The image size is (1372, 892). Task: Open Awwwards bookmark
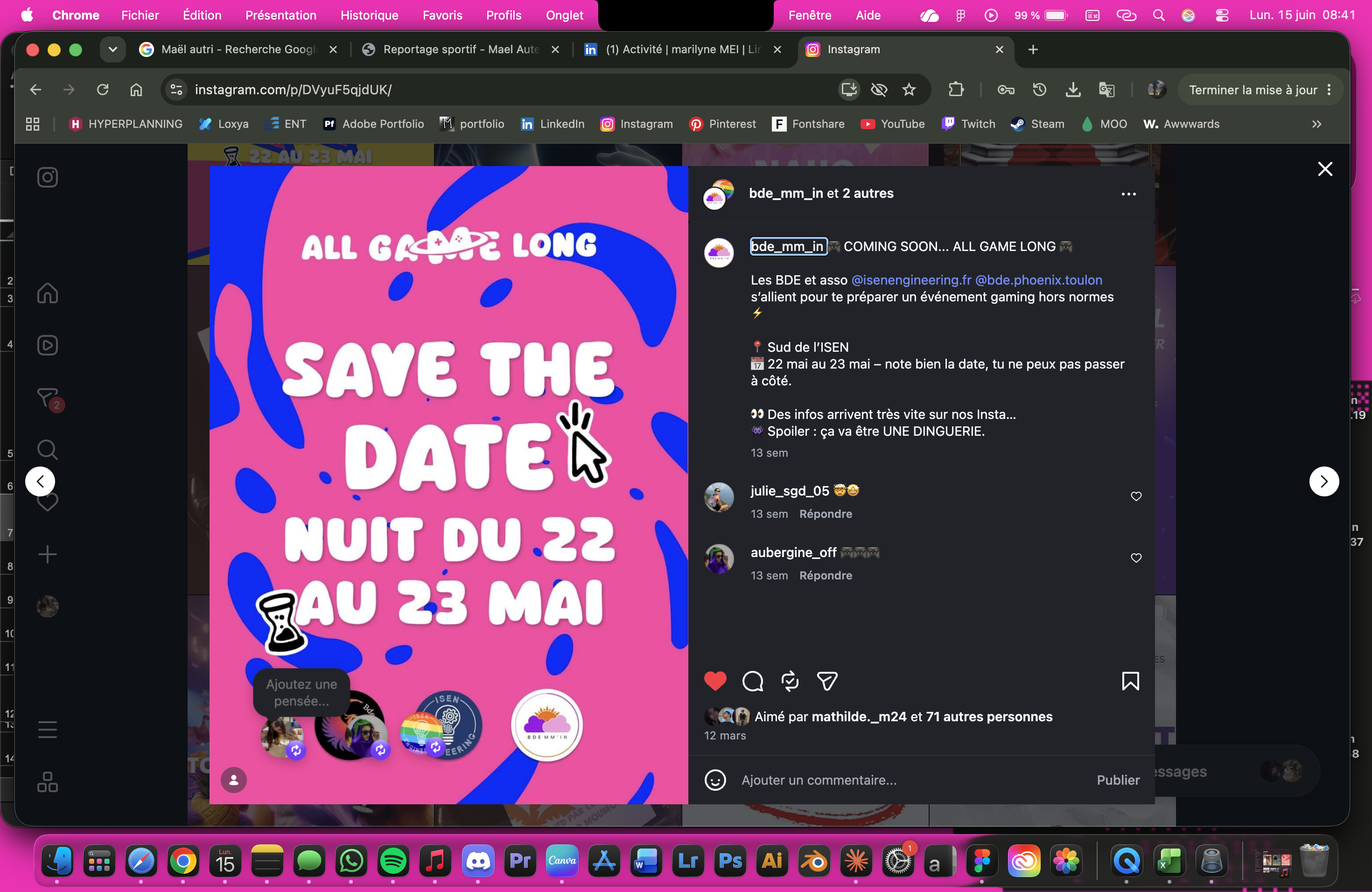pyautogui.click(x=1181, y=124)
